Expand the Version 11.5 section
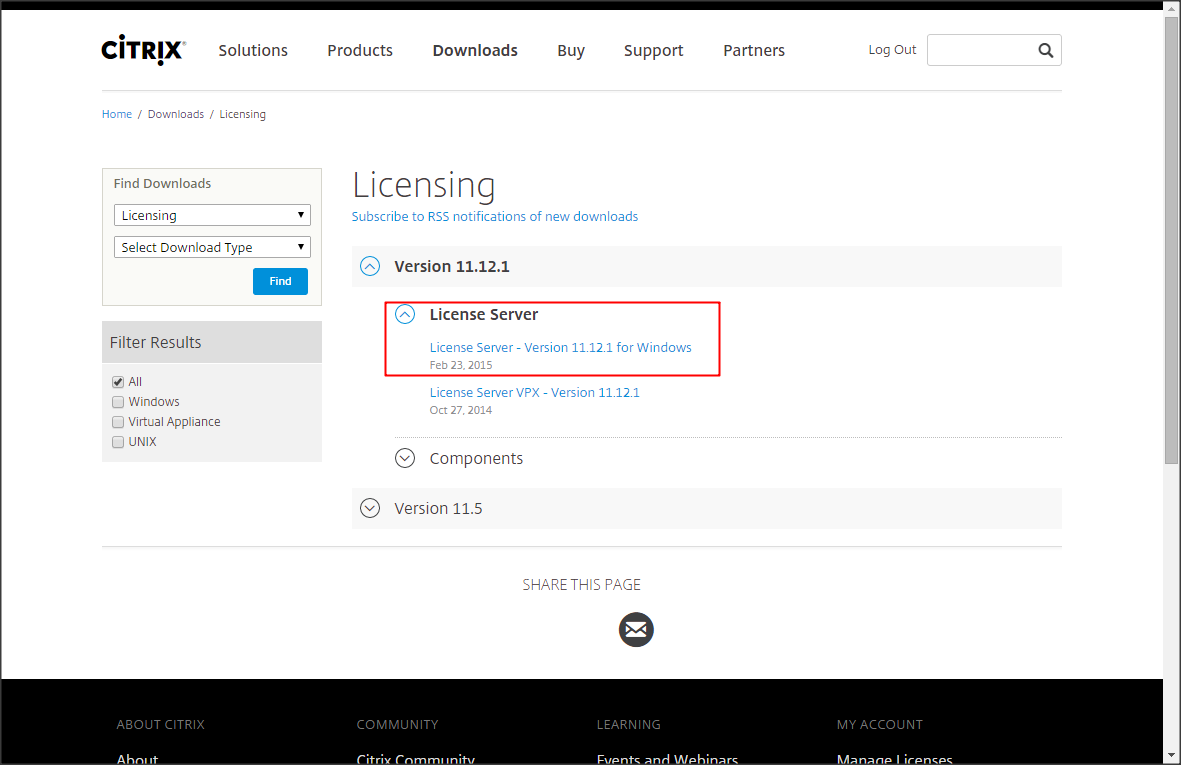 pos(370,509)
